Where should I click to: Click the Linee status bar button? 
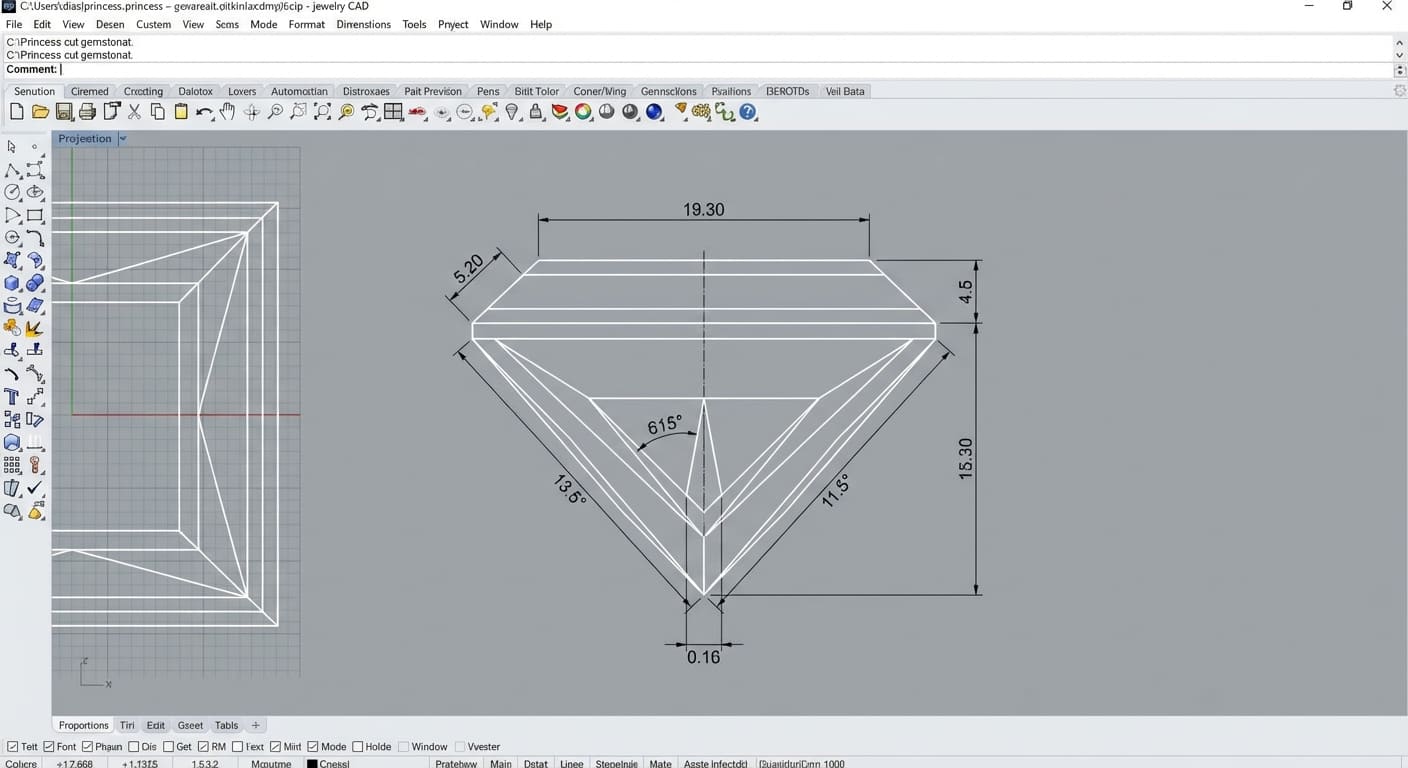572,764
